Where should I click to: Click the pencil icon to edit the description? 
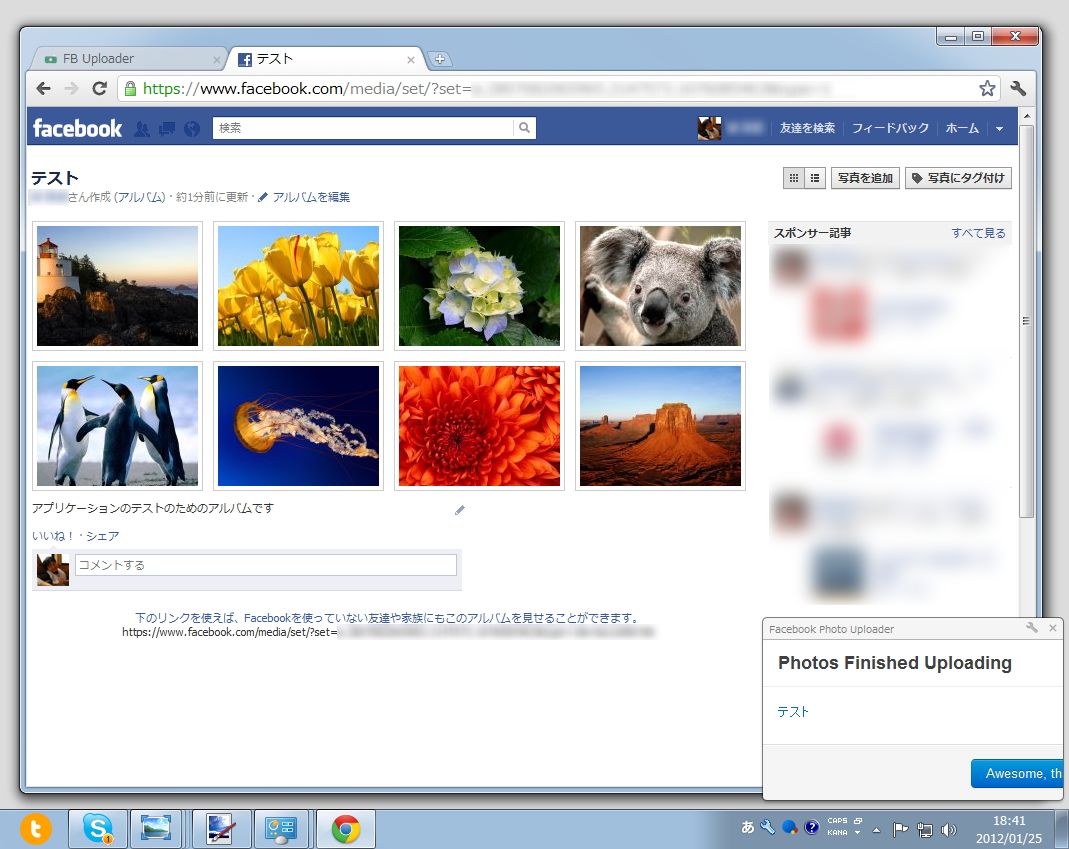coord(460,510)
